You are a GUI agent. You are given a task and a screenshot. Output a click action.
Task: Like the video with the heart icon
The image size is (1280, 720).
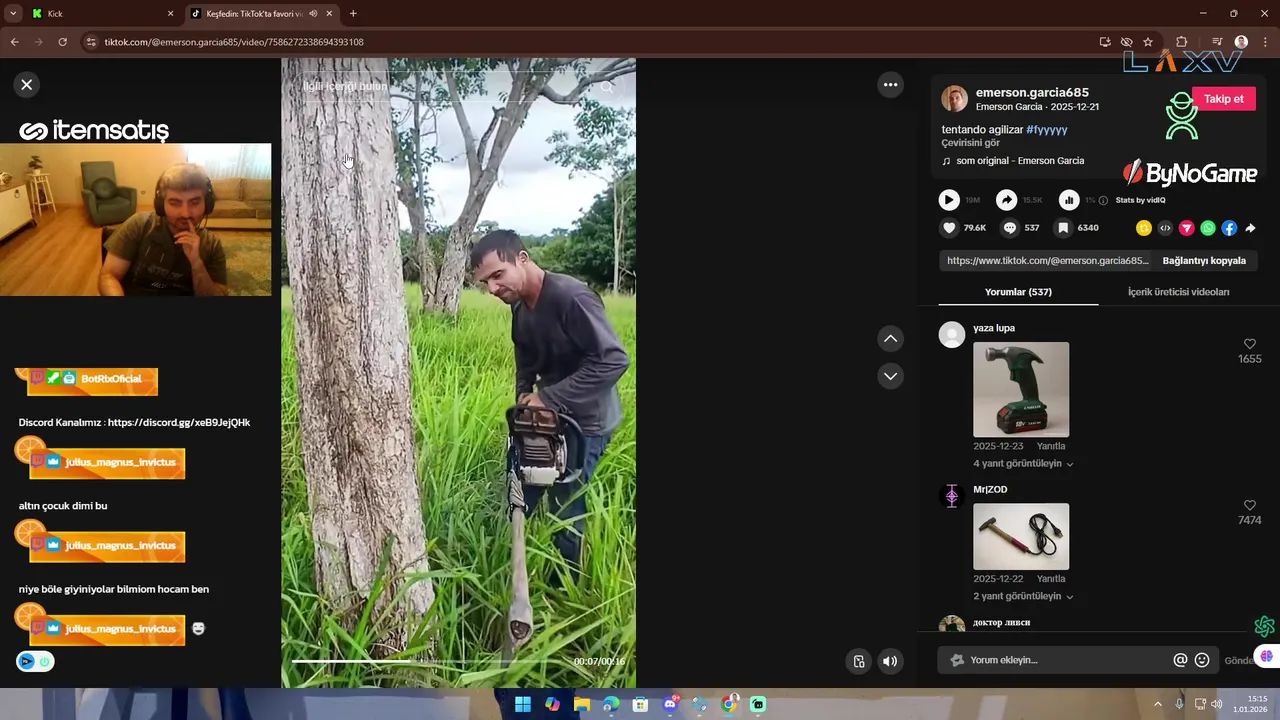949,228
